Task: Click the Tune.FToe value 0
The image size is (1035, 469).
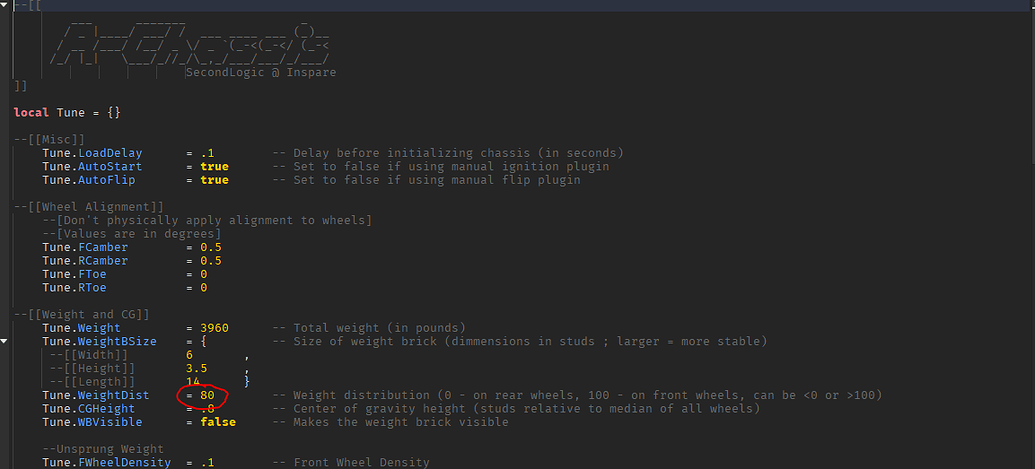Action: pyautogui.click(x=204, y=274)
